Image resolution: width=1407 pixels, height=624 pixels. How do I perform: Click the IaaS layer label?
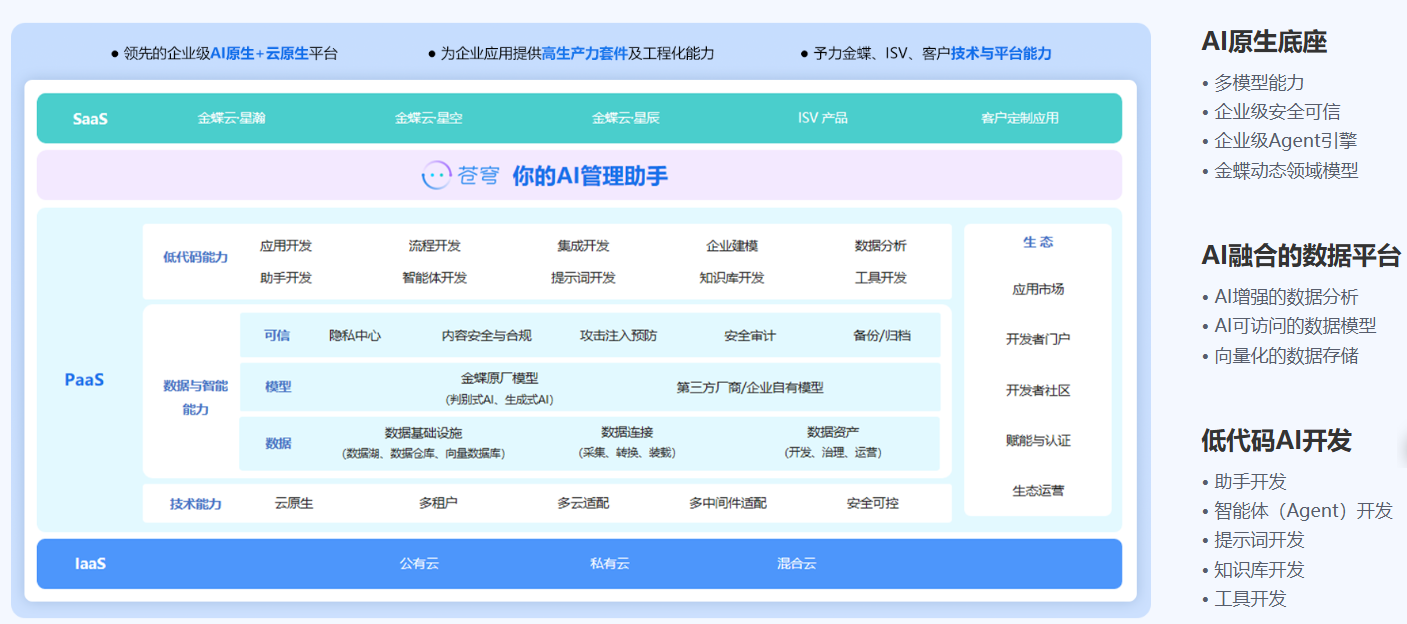click(90, 564)
